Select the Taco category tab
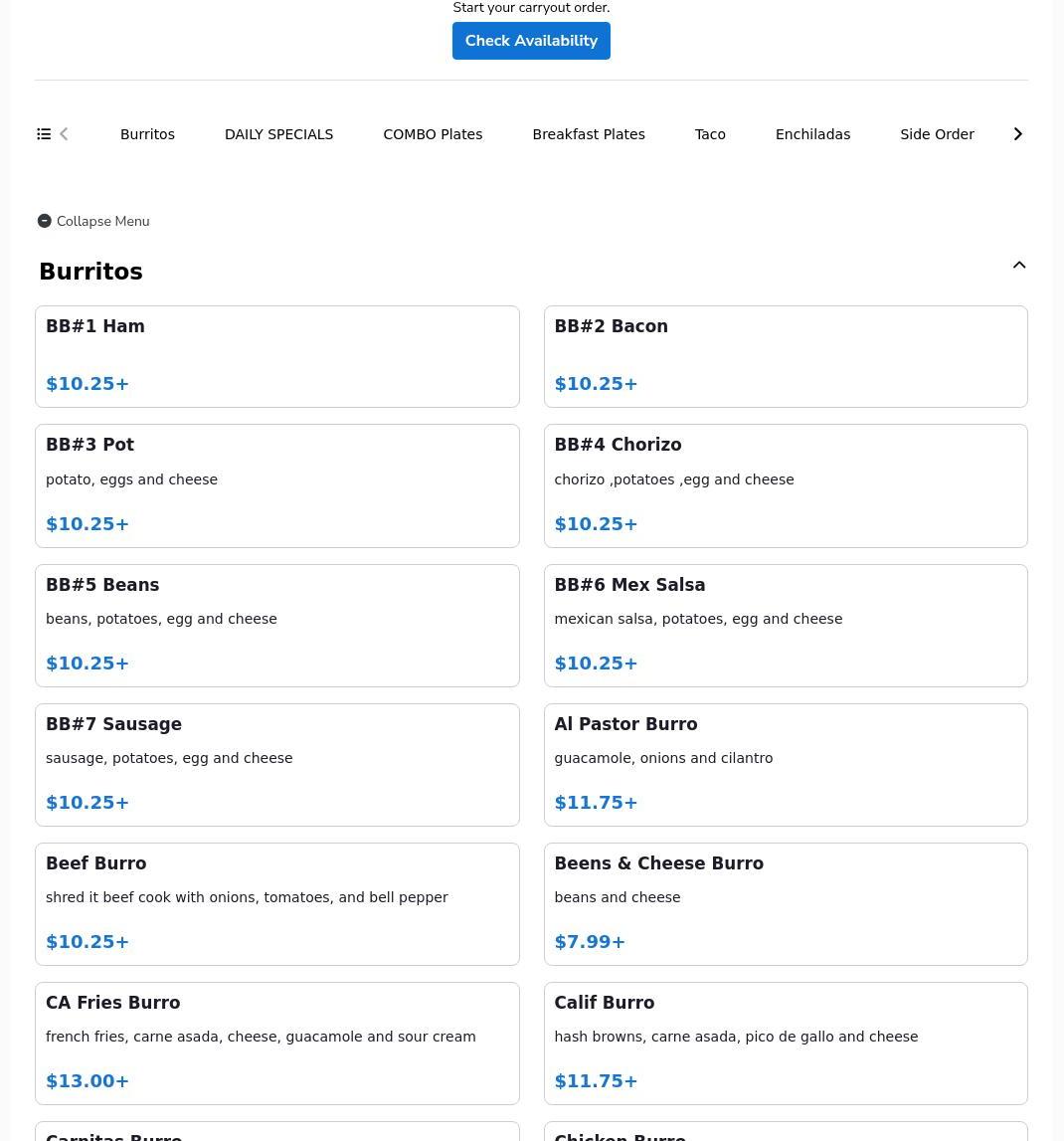Viewport: 1064px width, 1141px height. click(x=710, y=134)
